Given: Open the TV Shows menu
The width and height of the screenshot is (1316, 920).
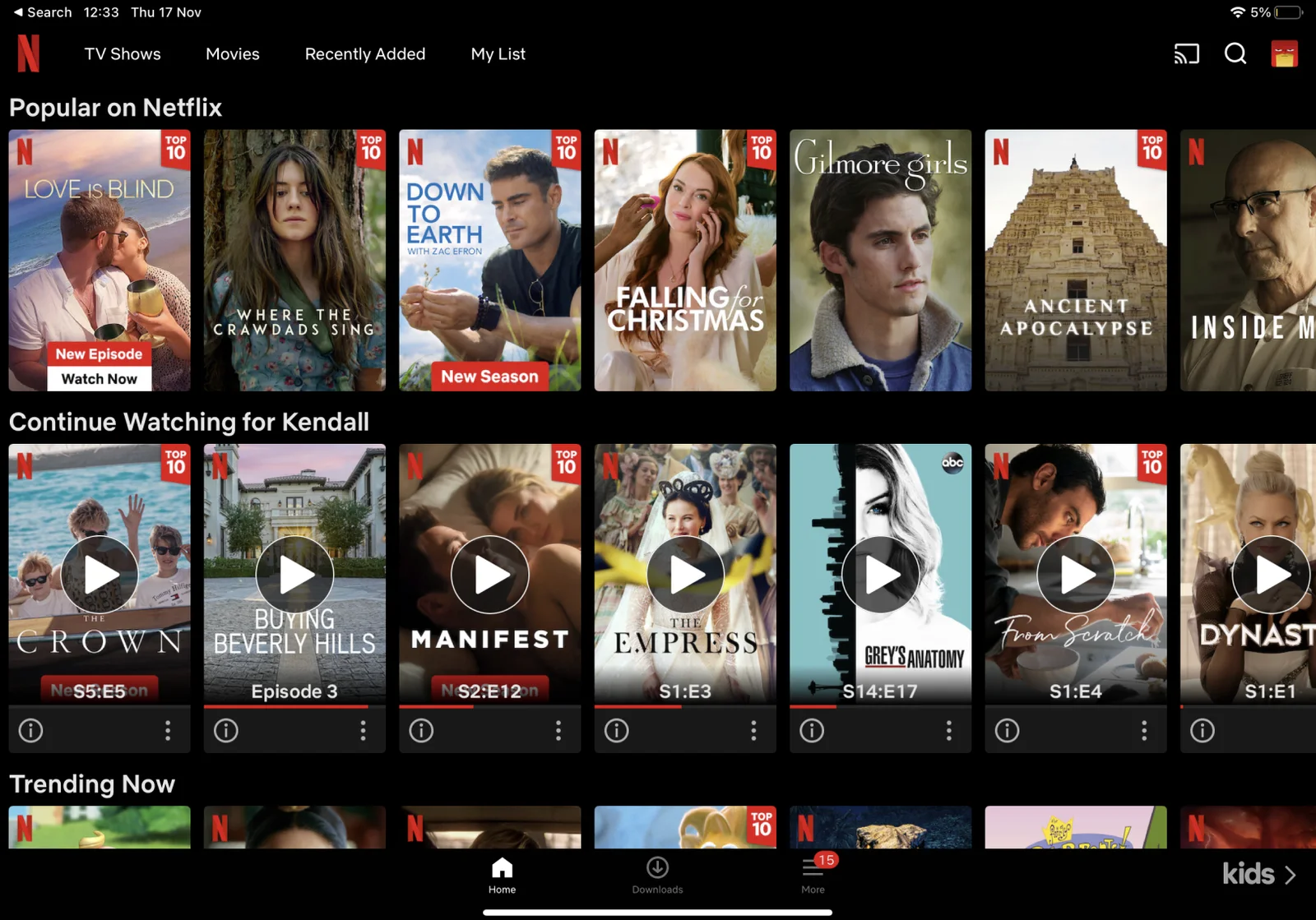Looking at the screenshot, I should coord(123,54).
